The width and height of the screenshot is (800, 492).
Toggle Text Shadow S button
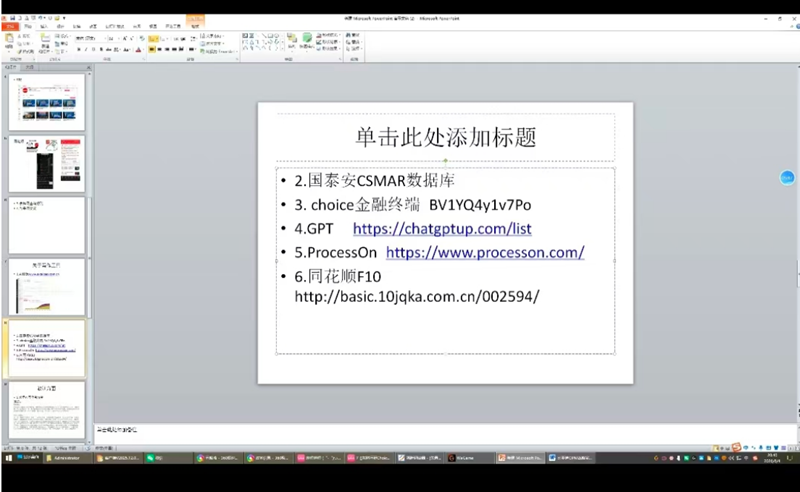click(x=101, y=50)
